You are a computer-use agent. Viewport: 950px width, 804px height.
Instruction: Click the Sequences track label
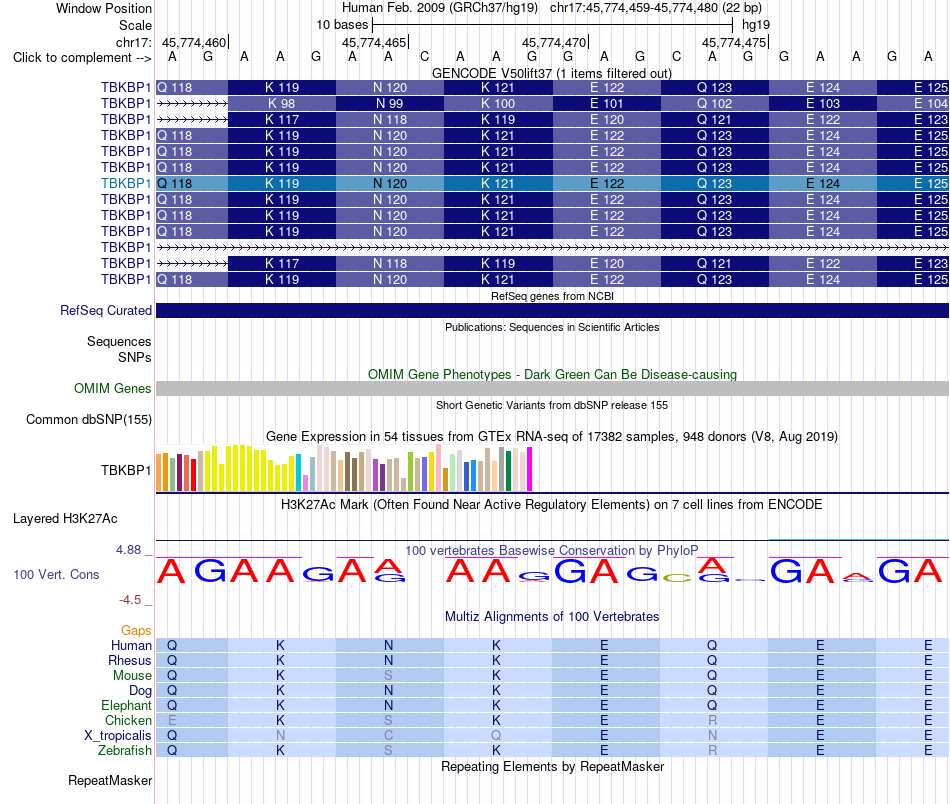click(x=119, y=341)
